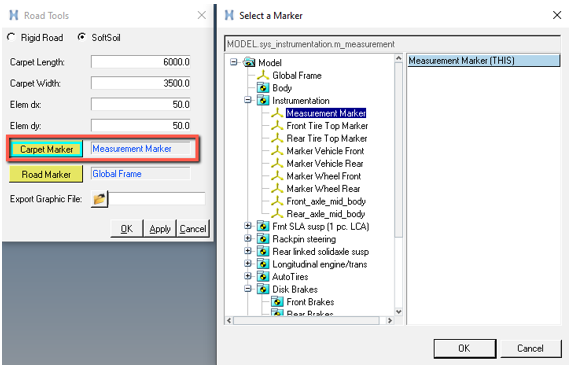Viewport: 574px width, 369px height.
Task: Select the SoftSoil radio button
Action: pos(82,37)
